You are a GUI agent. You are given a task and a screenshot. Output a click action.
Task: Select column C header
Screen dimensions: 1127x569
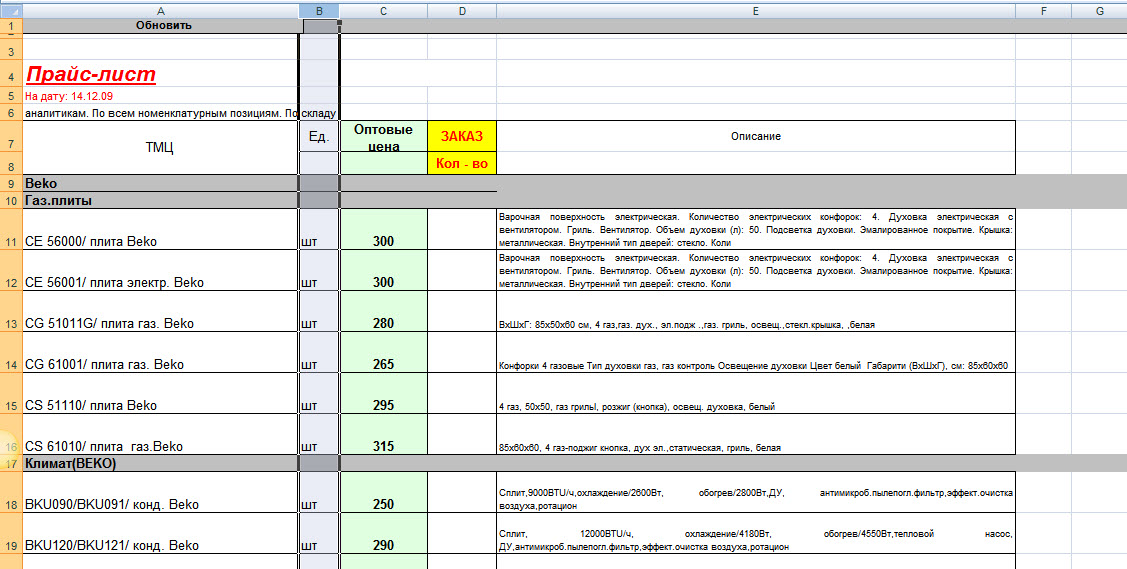coord(383,11)
